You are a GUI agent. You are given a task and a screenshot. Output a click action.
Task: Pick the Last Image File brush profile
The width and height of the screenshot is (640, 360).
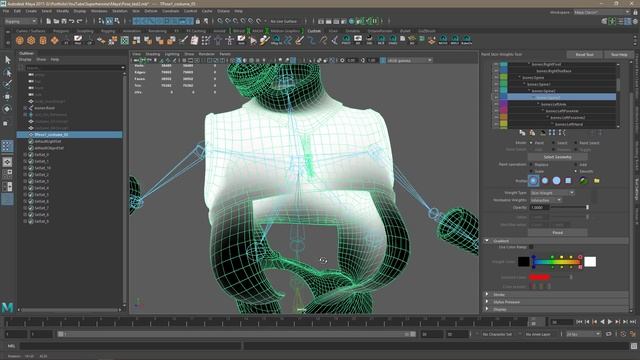click(583, 180)
